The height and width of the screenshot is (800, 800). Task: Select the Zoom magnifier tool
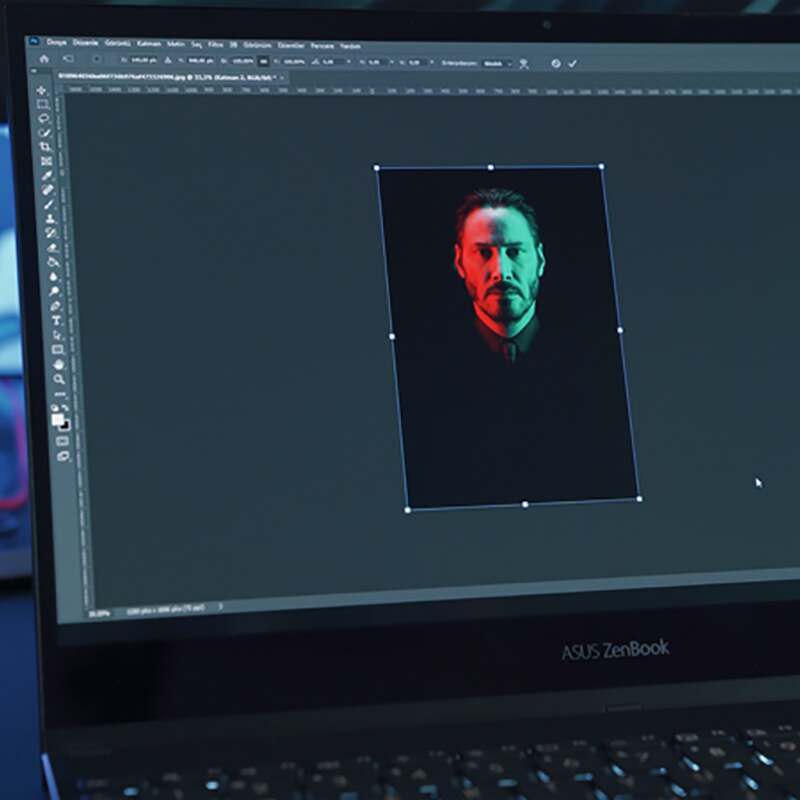pos(60,379)
